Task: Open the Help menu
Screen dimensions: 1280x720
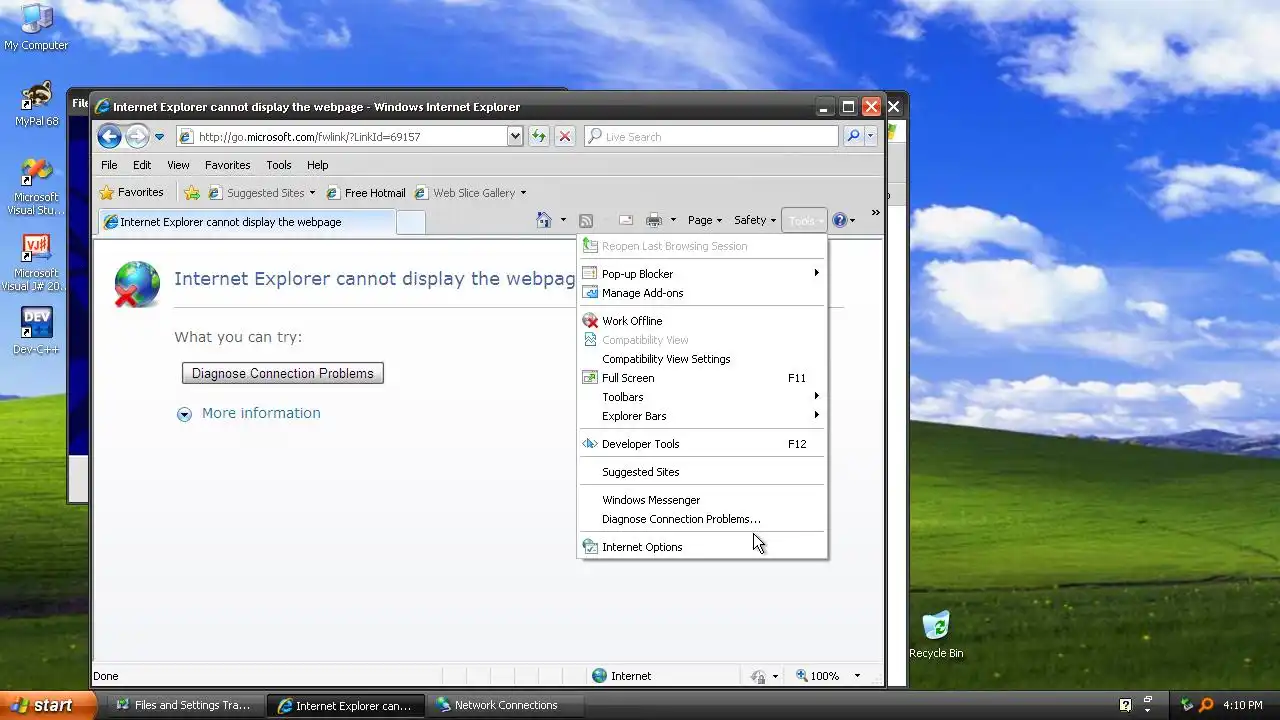Action: coord(317,165)
